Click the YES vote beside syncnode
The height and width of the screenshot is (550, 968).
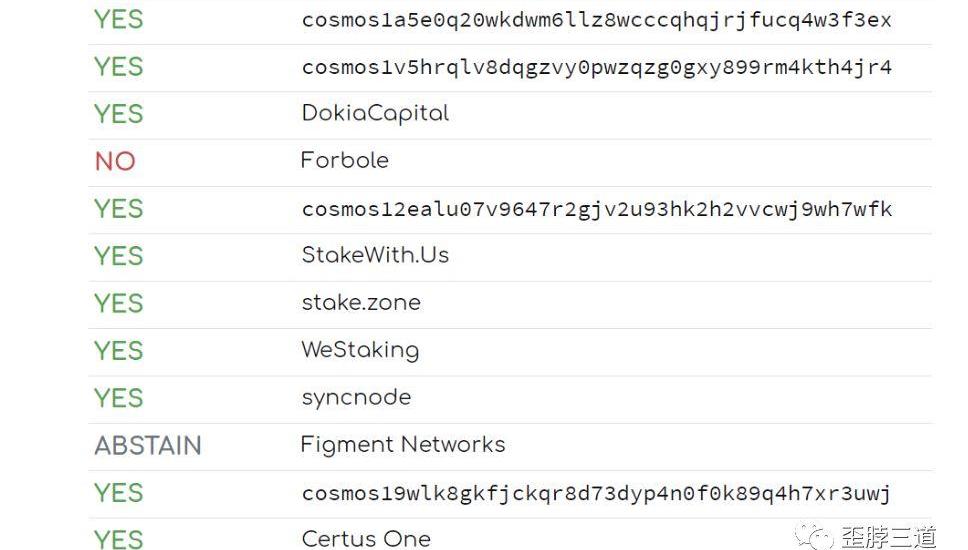pyautogui.click(x=119, y=397)
